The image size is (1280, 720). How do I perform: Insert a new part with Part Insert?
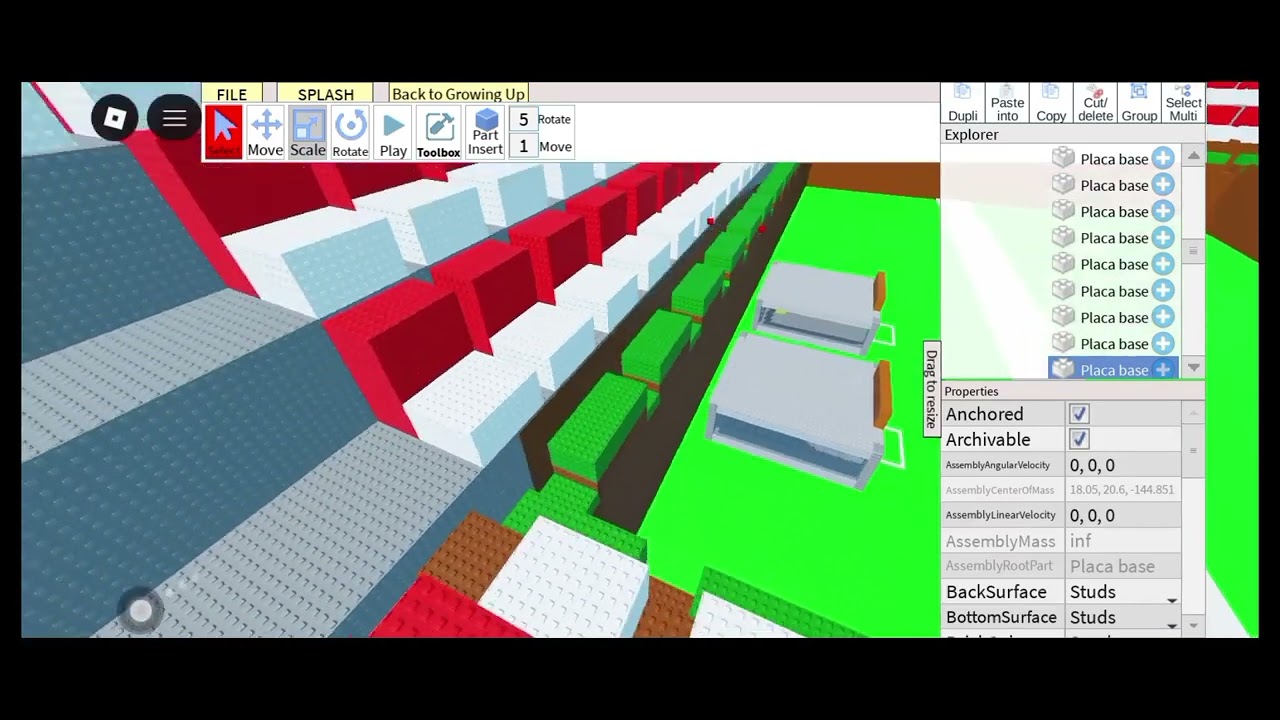(485, 133)
